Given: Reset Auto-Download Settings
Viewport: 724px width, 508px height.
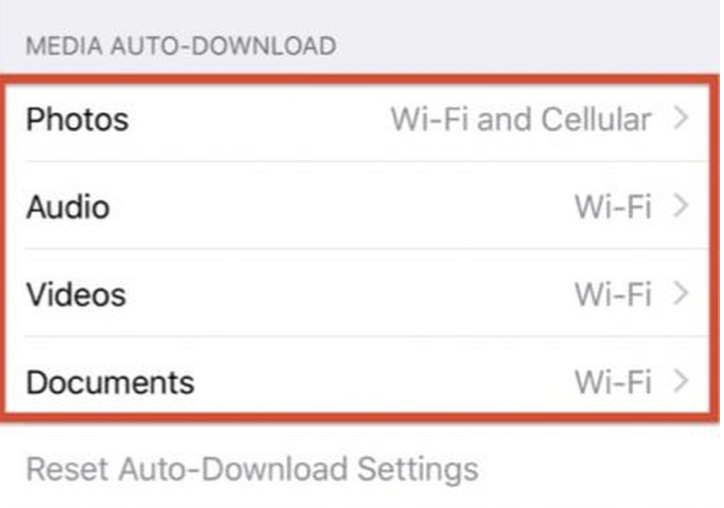Looking at the screenshot, I should click(x=251, y=469).
